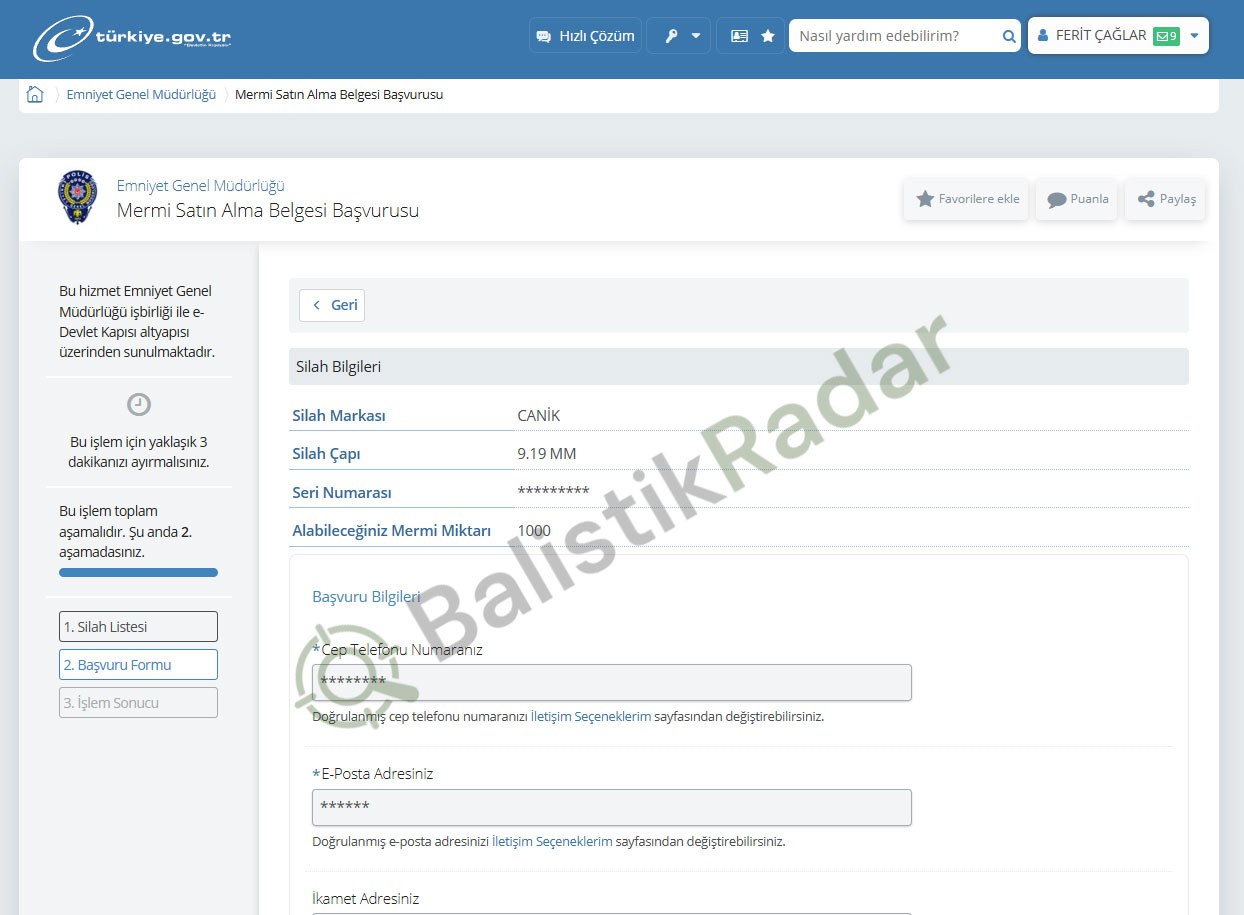Open the green messages badge showing 9
1244x915 pixels.
click(x=1166, y=36)
